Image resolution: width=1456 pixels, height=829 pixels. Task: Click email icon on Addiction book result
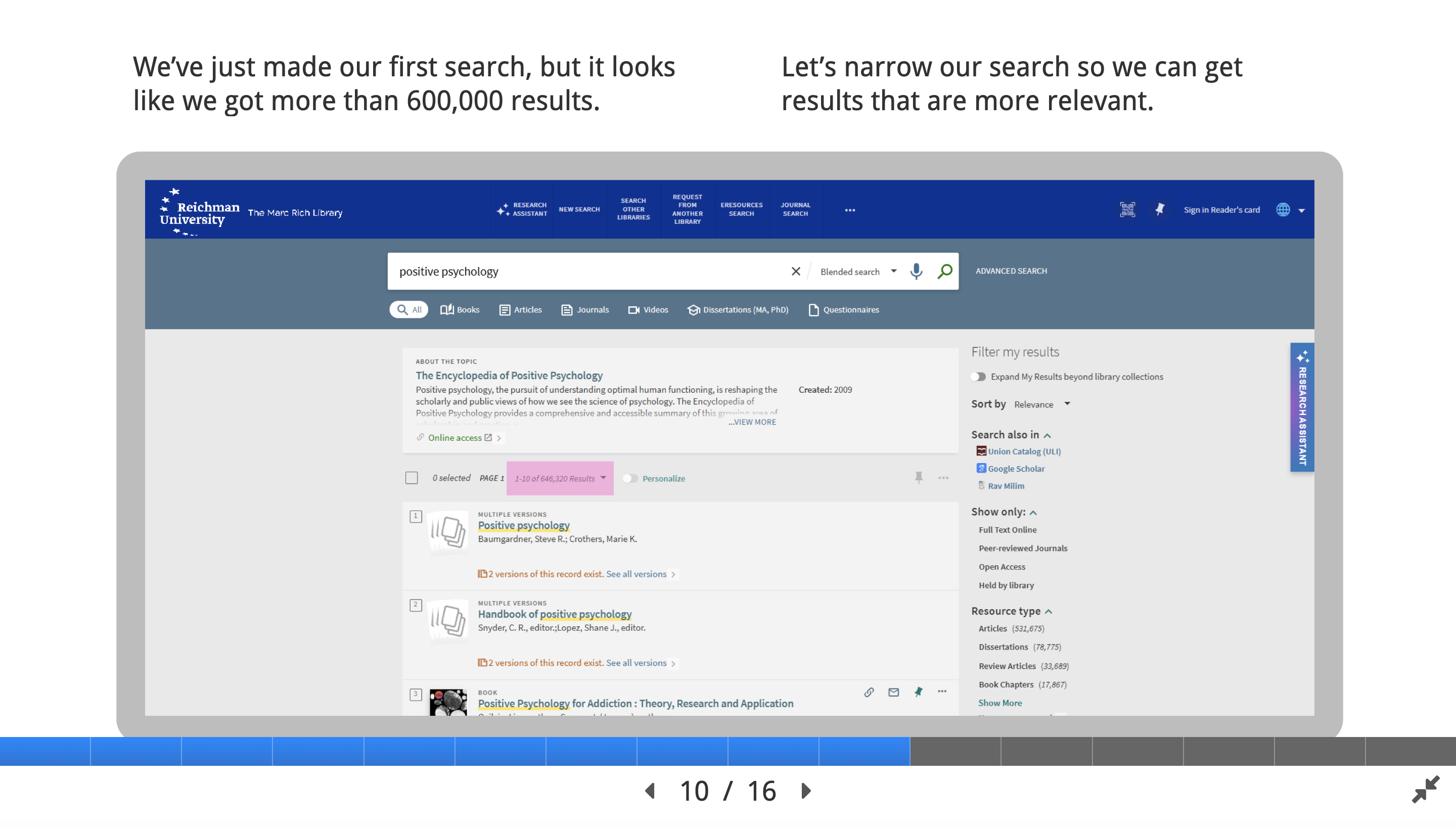click(893, 692)
